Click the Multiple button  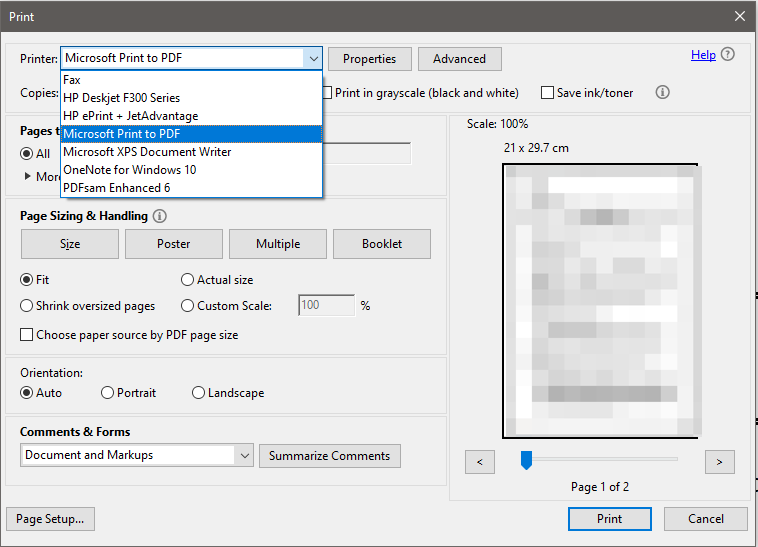[278, 244]
